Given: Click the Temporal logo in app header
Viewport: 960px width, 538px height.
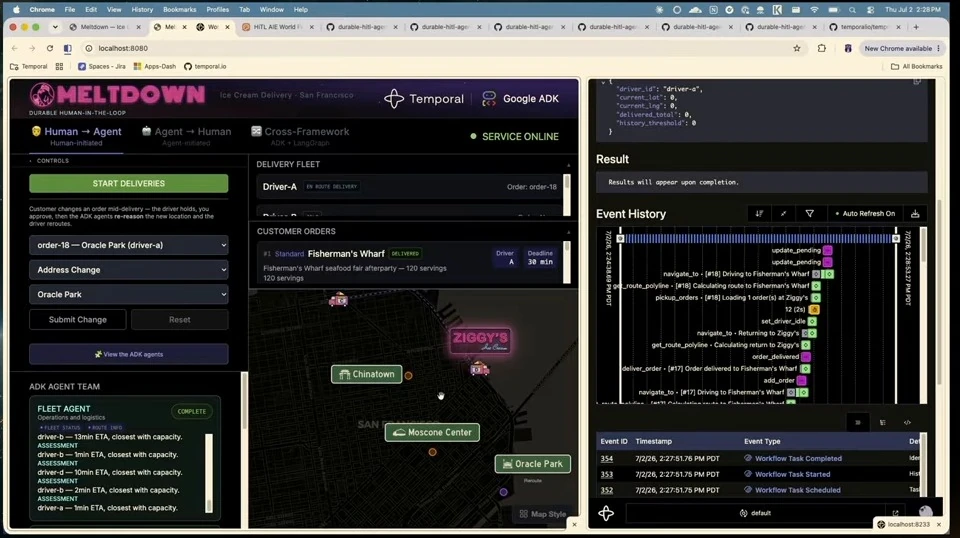Looking at the screenshot, I should 424,99.
